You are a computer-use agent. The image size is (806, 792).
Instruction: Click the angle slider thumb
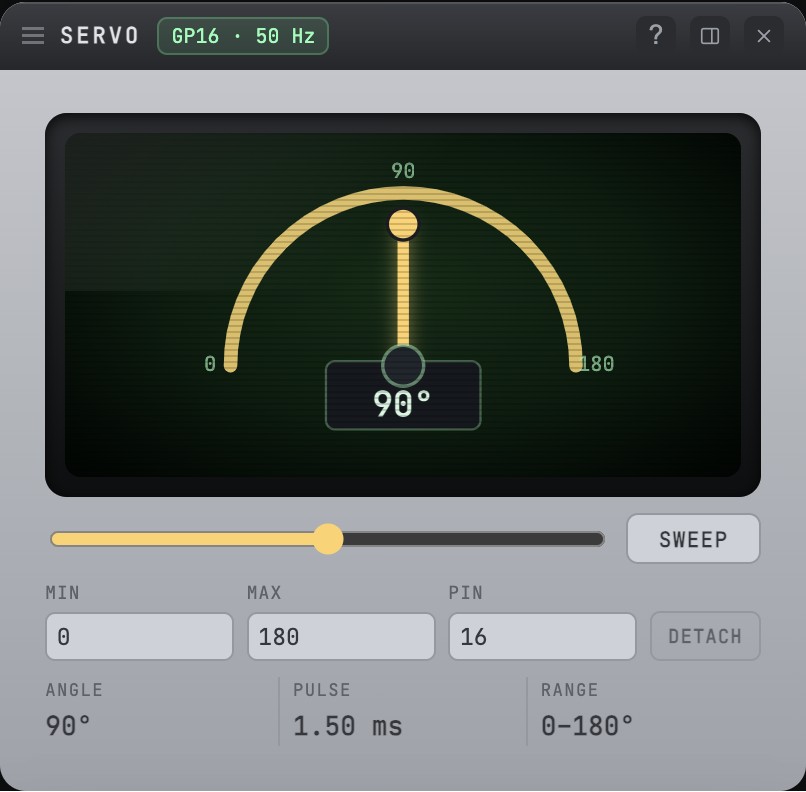328,539
